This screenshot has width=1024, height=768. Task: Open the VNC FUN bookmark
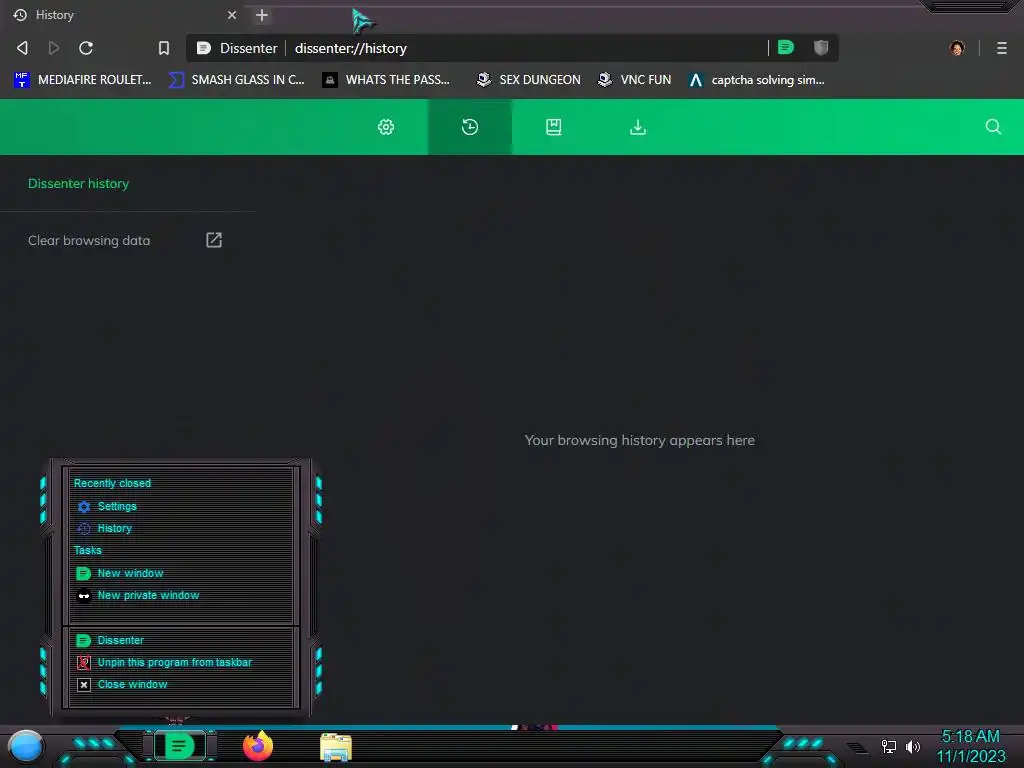[x=635, y=80]
